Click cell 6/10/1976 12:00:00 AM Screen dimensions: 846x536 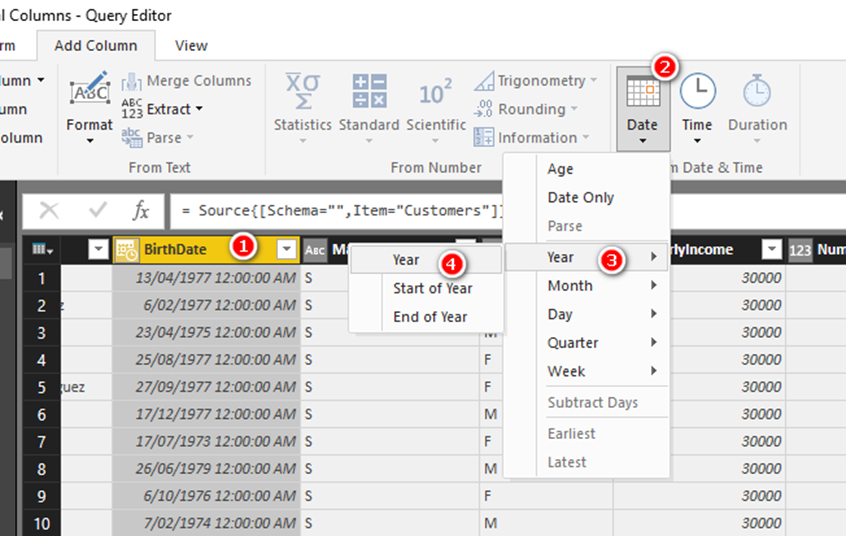[x=206, y=496]
